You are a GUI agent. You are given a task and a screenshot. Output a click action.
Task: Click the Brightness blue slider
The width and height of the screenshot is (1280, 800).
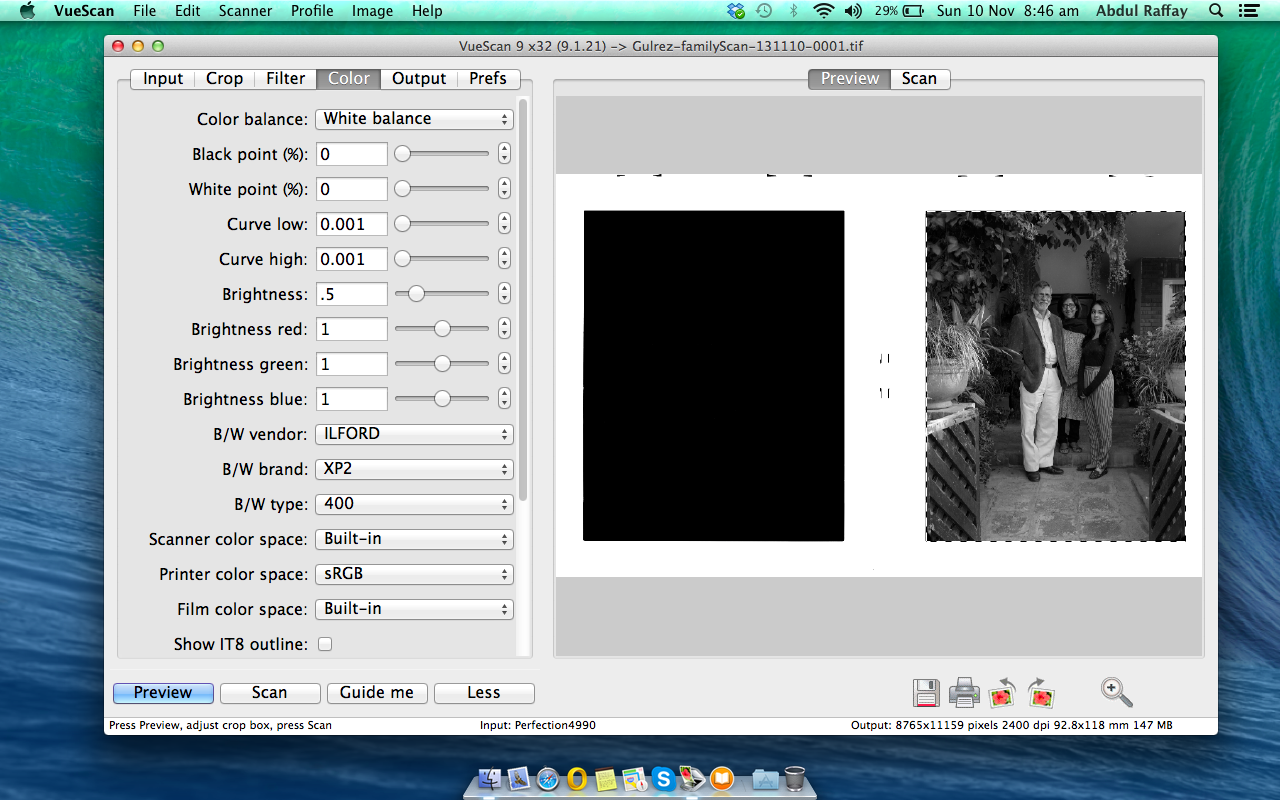coord(442,399)
